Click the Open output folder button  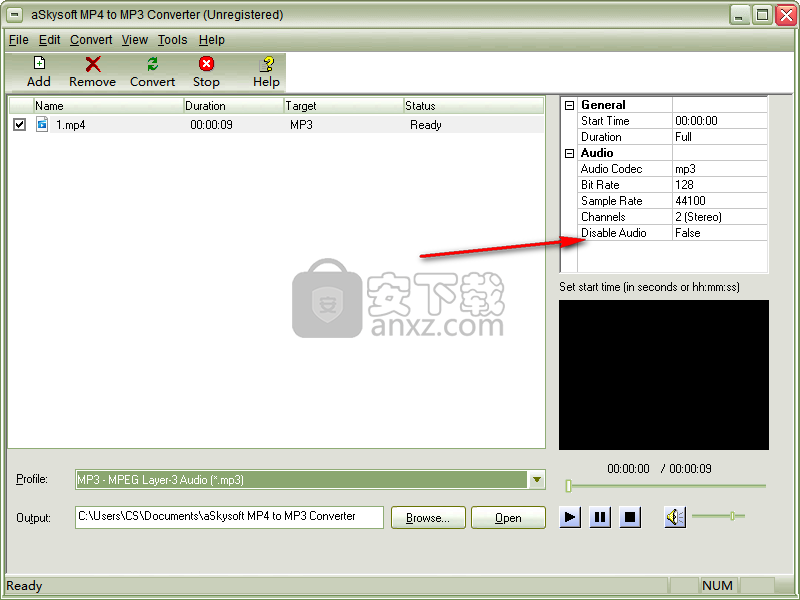tap(508, 518)
